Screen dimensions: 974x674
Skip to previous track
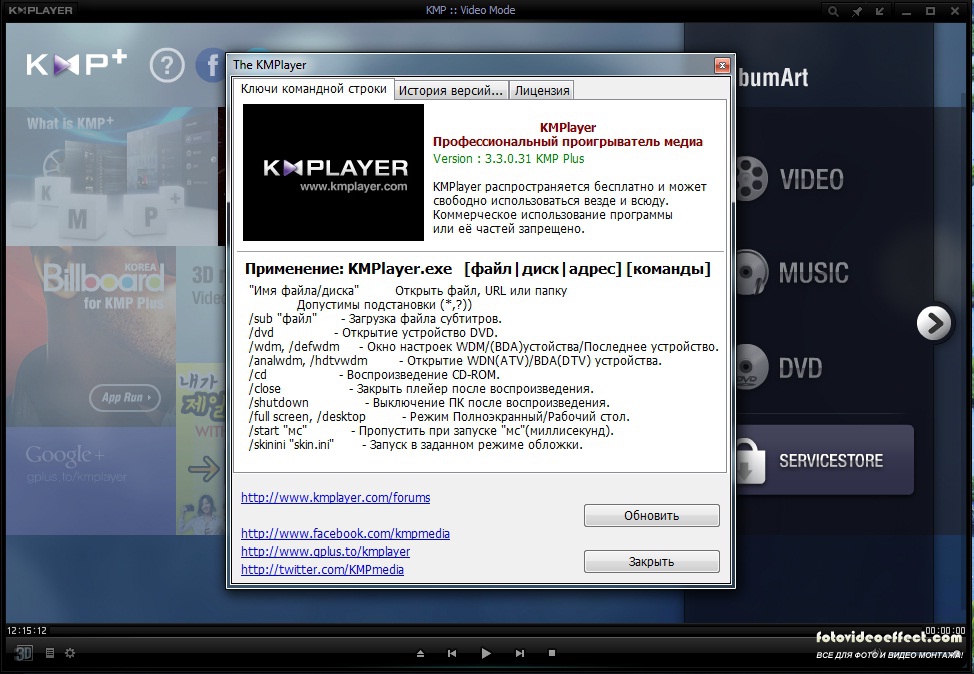[x=452, y=654]
